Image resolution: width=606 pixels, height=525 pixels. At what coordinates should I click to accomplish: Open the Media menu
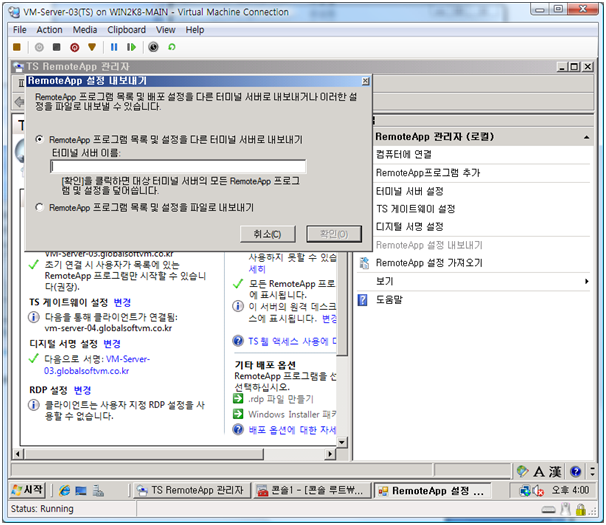[85, 30]
